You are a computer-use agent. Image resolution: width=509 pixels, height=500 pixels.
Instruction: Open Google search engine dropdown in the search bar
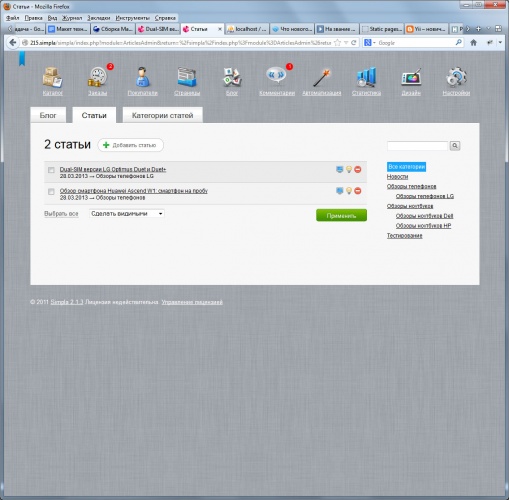click(x=370, y=43)
